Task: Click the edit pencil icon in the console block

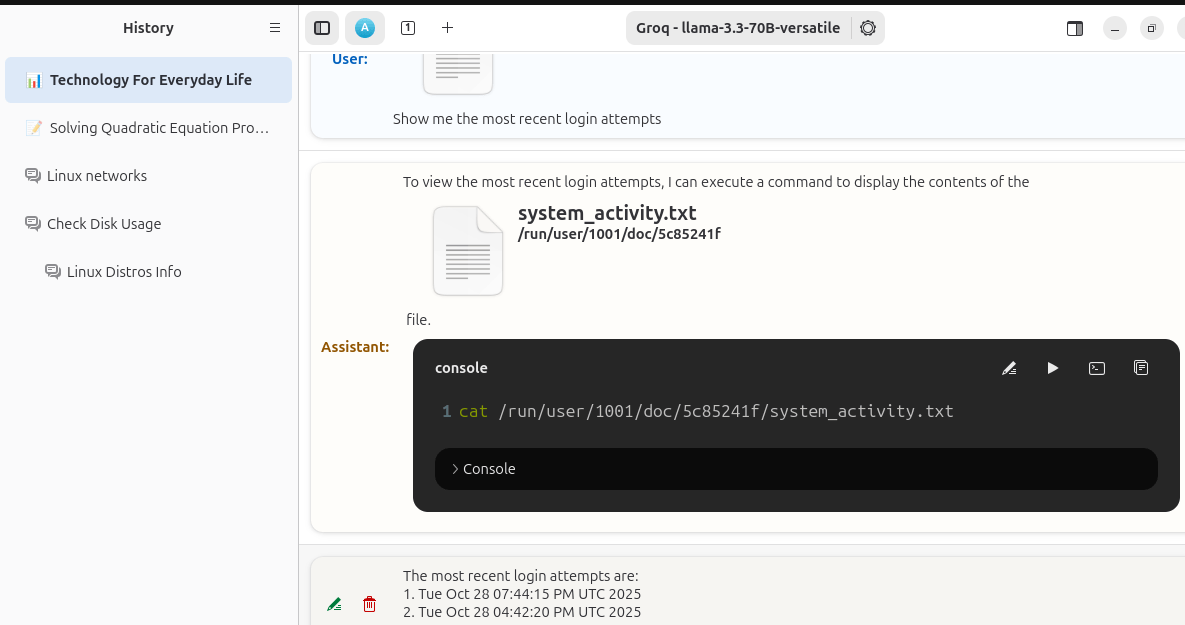Action: pos(1009,368)
